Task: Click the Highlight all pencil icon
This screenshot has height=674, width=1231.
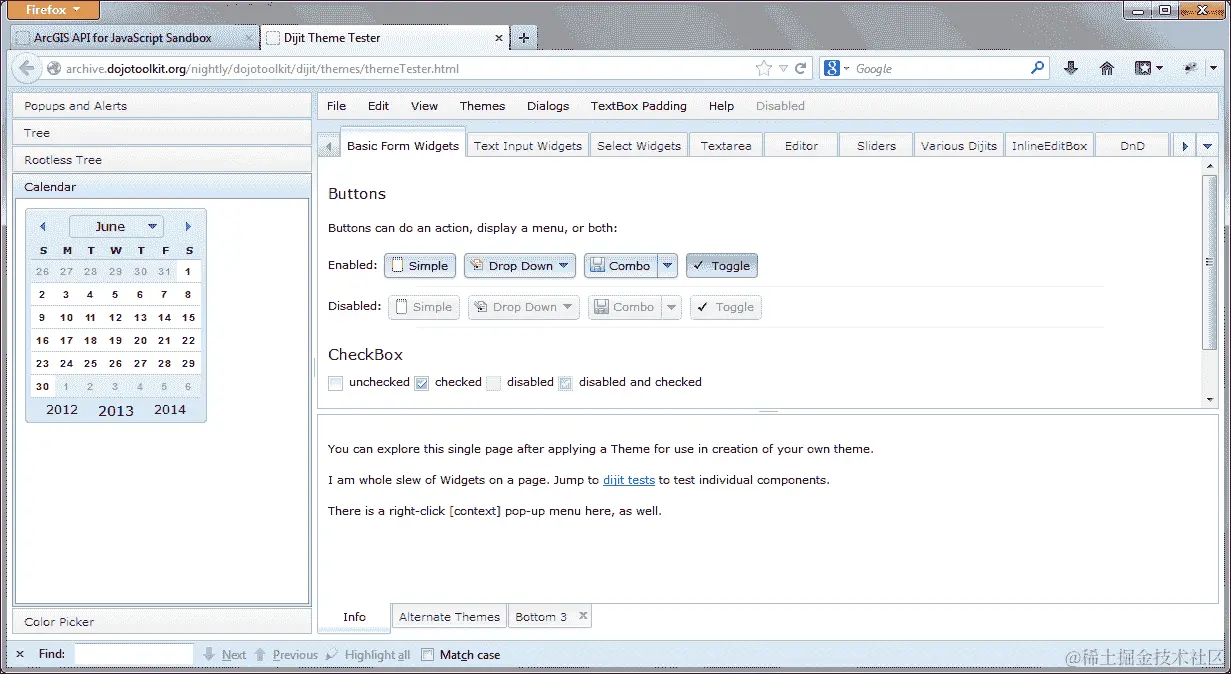Action: coord(332,654)
